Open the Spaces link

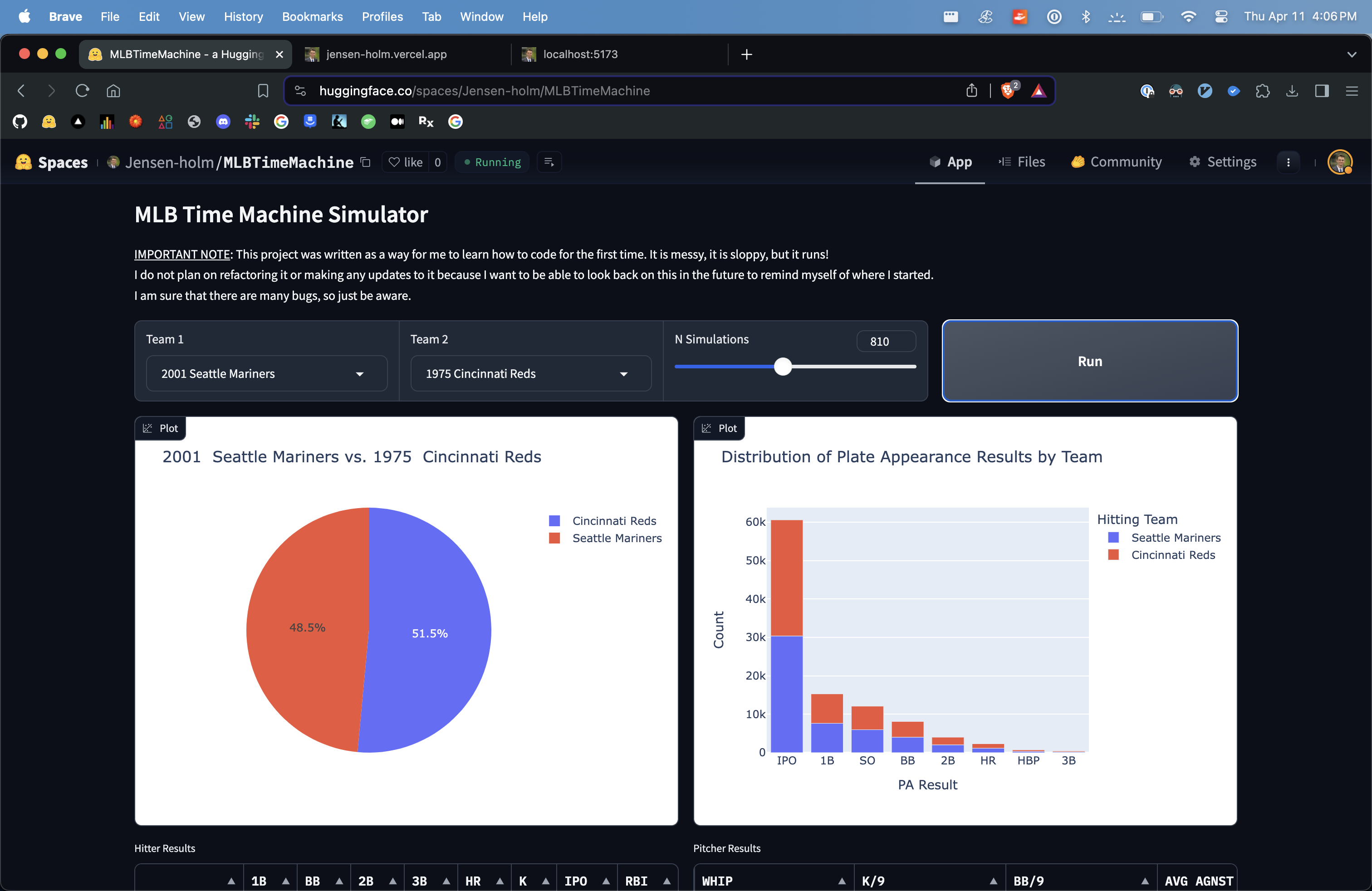(52, 162)
